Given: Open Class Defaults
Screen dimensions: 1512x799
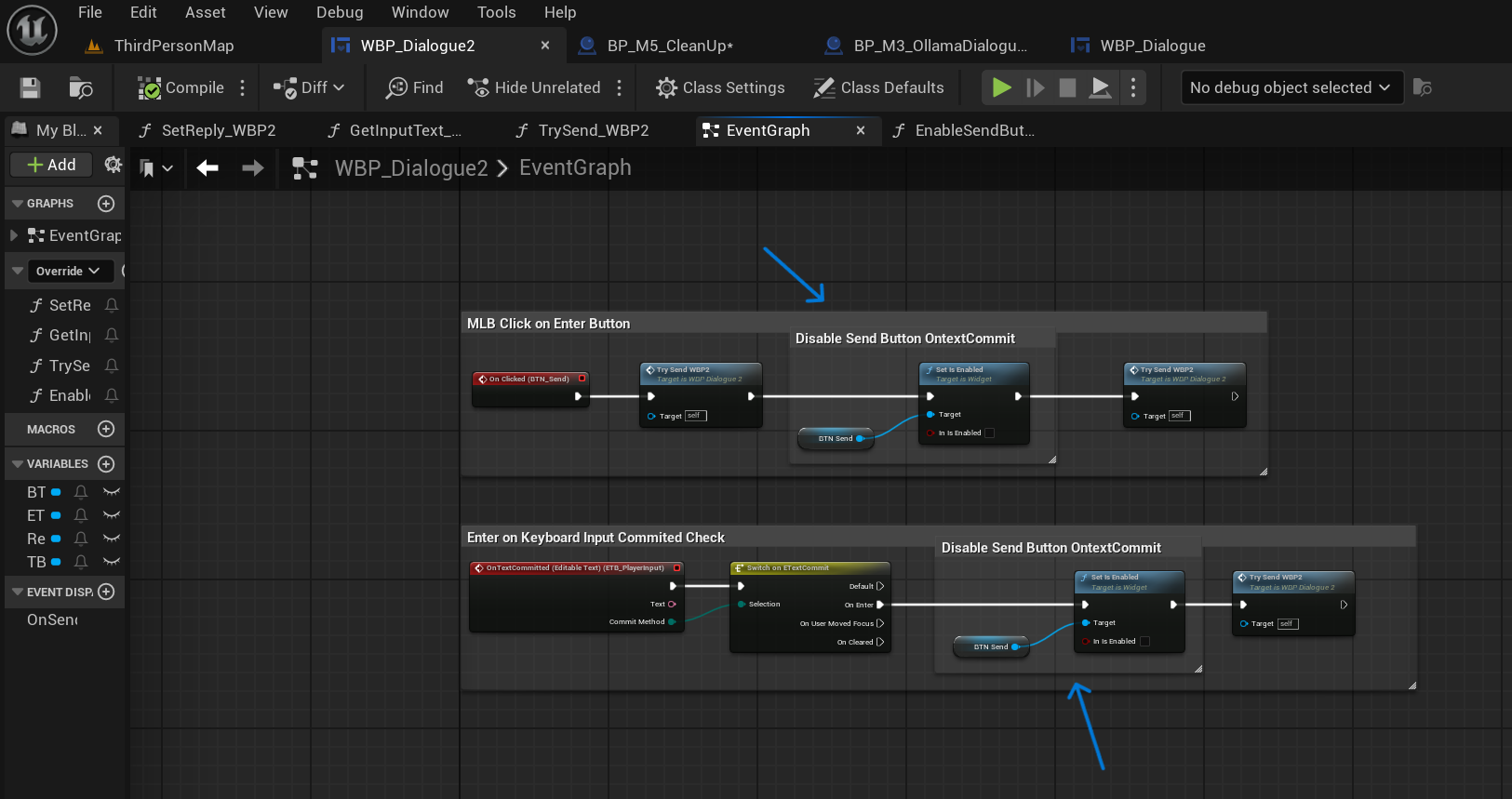Looking at the screenshot, I should click(x=878, y=87).
